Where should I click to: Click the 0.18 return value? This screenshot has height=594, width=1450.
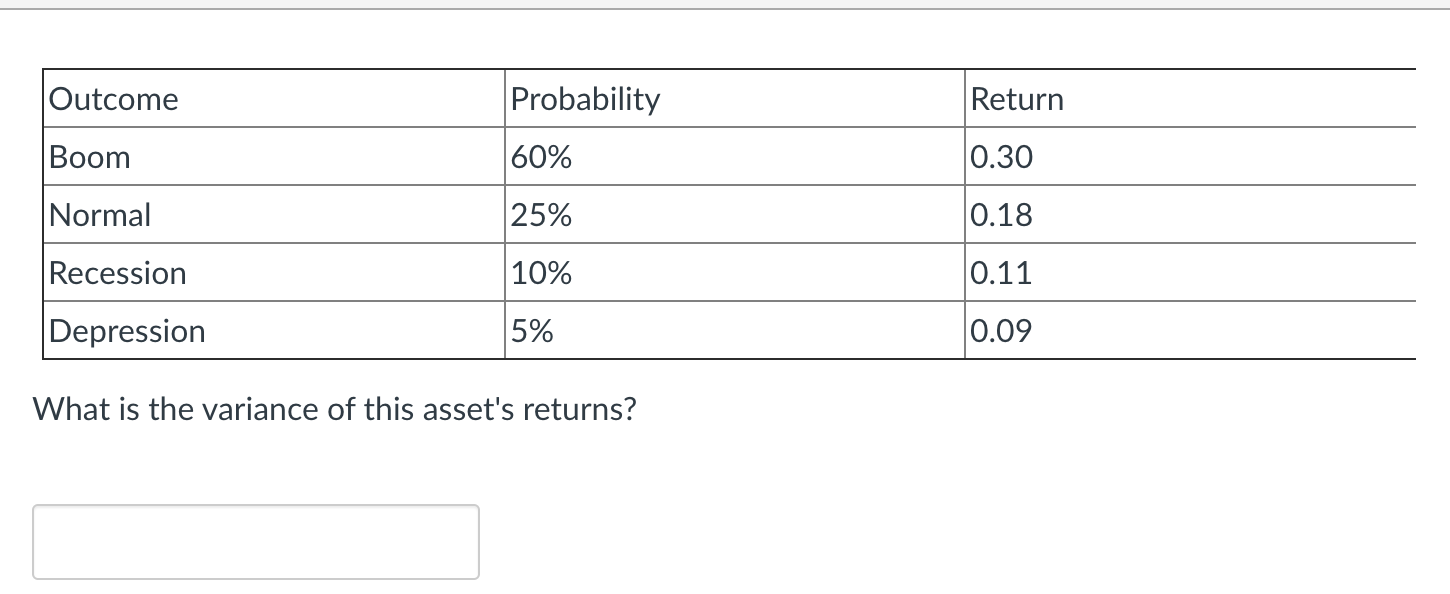click(x=1000, y=214)
